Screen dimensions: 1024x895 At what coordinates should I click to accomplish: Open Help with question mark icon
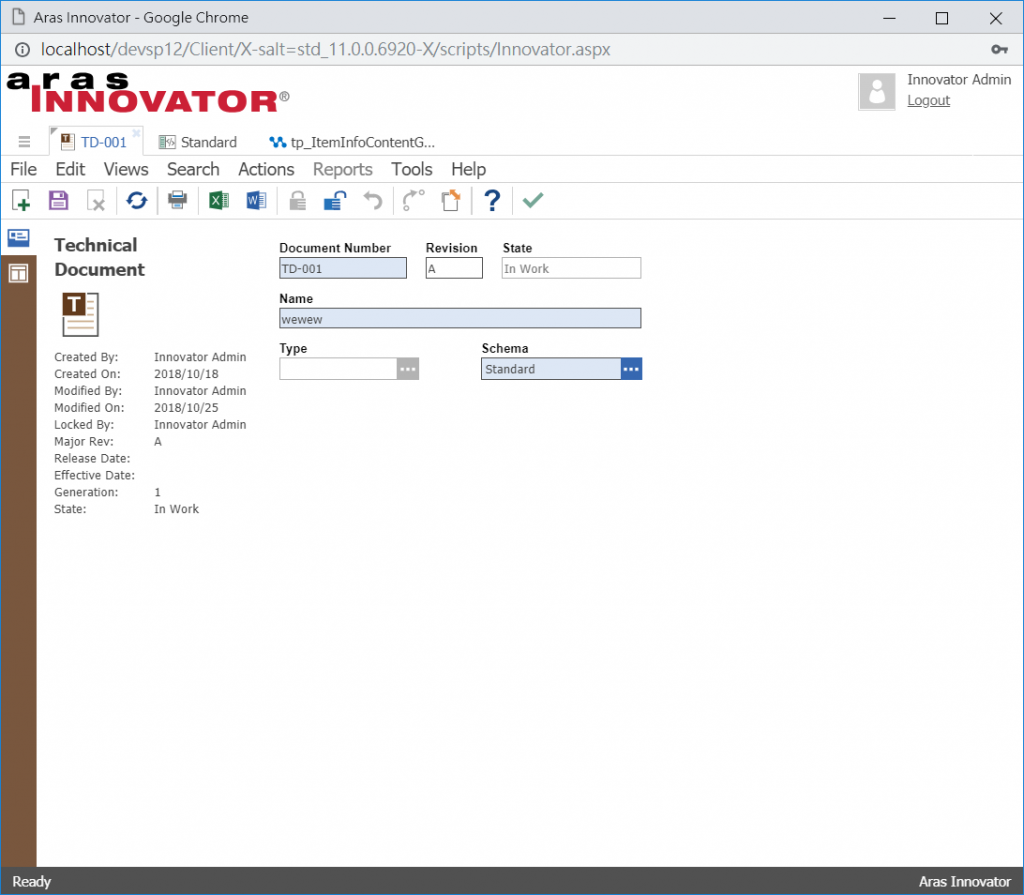pyautogui.click(x=492, y=201)
